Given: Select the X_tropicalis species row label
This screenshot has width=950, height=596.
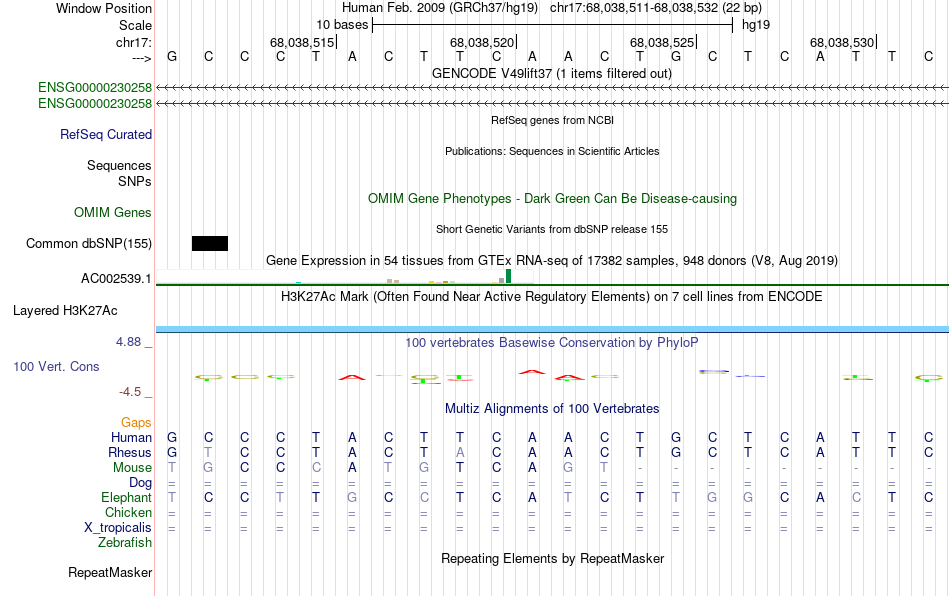Looking at the screenshot, I should tap(118, 528).
